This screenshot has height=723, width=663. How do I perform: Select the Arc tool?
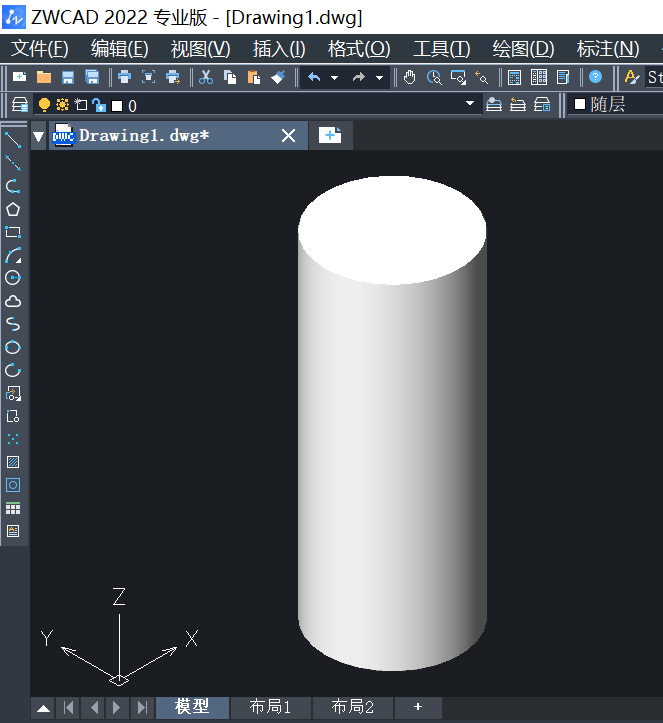pyautogui.click(x=13, y=255)
